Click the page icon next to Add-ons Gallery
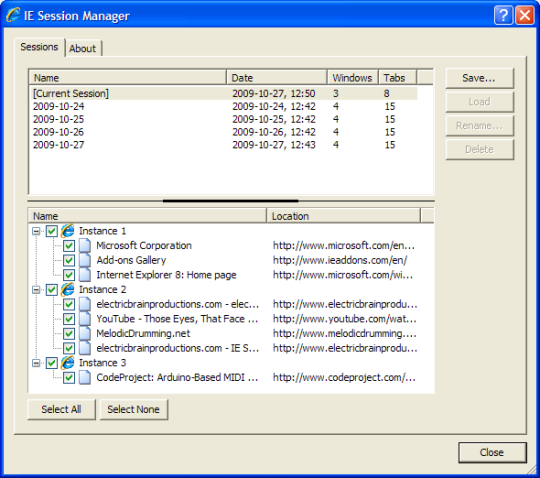This screenshot has height=478, width=540. pyautogui.click(x=85, y=260)
